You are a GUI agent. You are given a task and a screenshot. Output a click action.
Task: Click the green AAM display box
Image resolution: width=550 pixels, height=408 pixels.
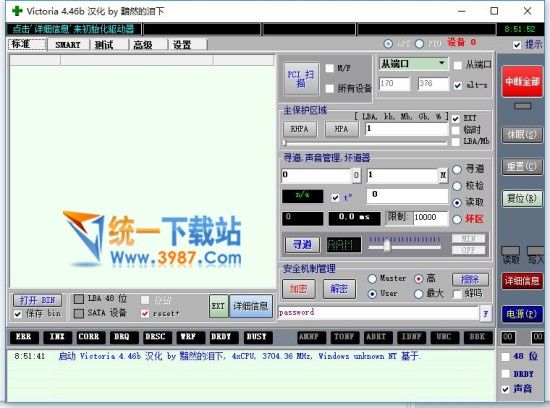[x=344, y=245]
